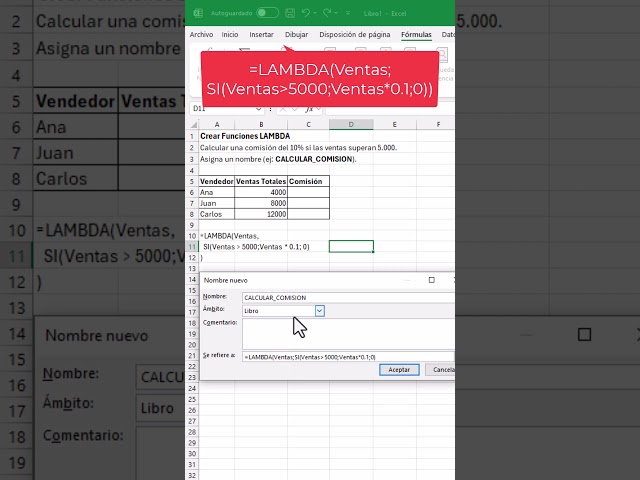The image size is (640, 480).
Task: Select column D header
Action: (x=351, y=124)
